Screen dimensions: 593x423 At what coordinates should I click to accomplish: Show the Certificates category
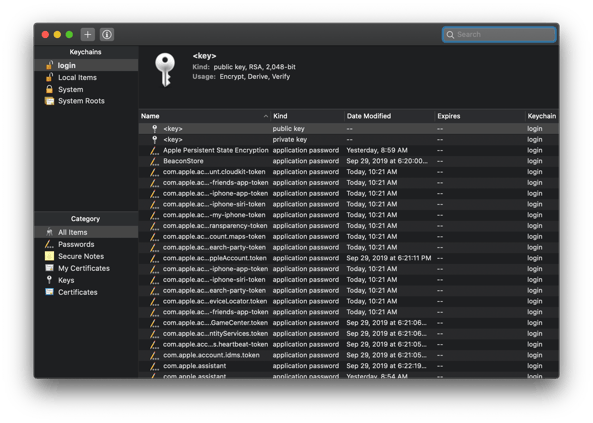[x=86, y=292]
